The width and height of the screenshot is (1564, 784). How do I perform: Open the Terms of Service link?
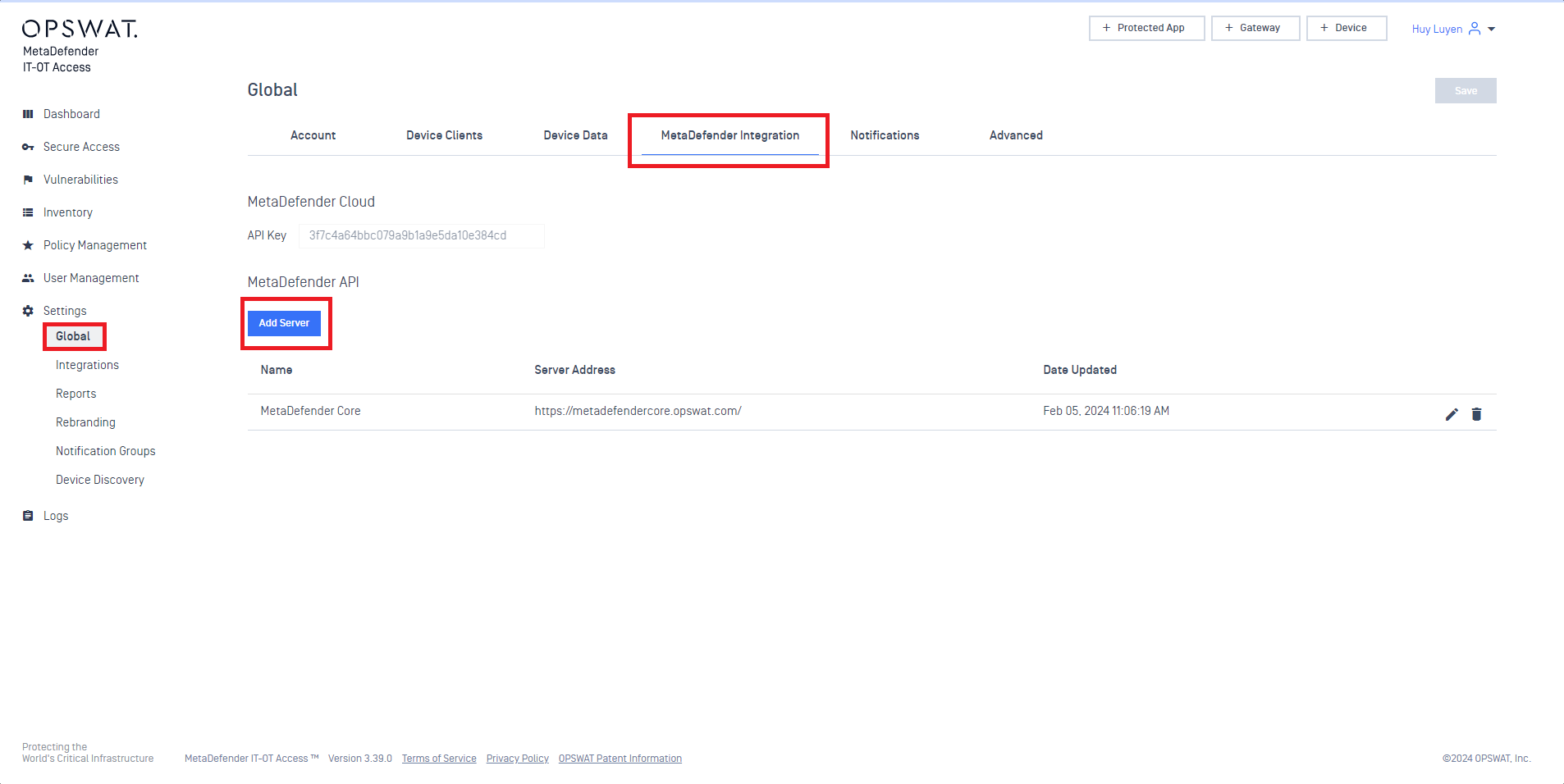coord(439,759)
